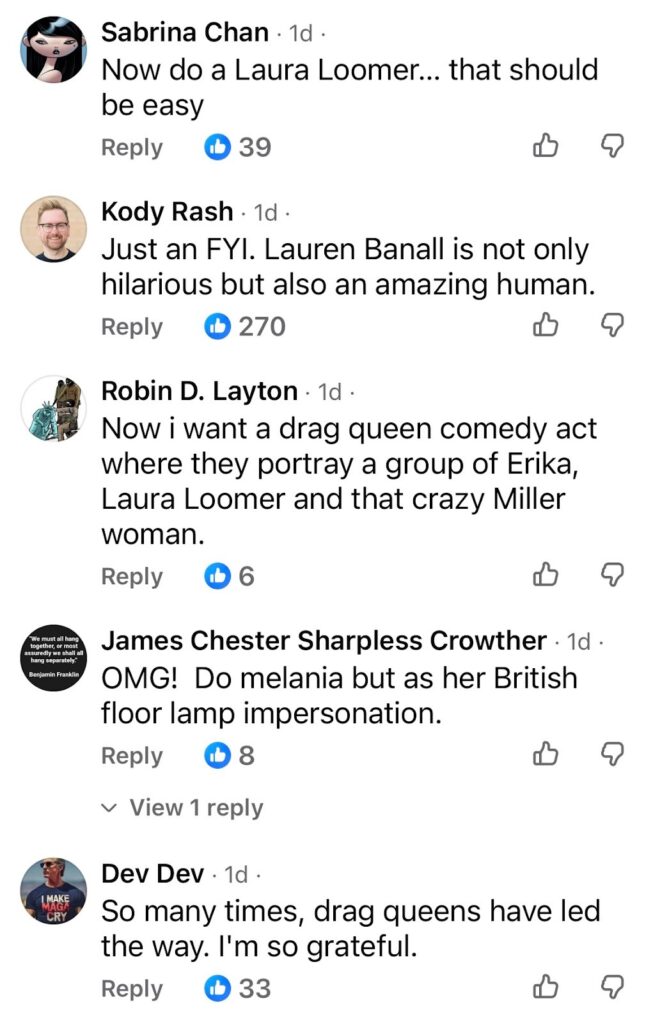The height and width of the screenshot is (1024, 653).
Task: Open Sabrina Chan's profile picture
Action: pyautogui.click(x=54, y=49)
